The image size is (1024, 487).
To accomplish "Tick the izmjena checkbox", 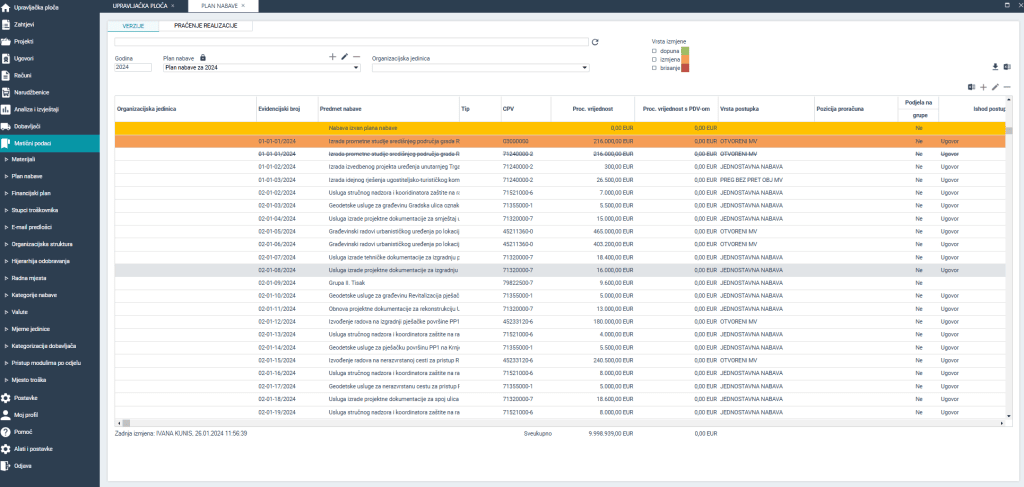I will pos(654,59).
